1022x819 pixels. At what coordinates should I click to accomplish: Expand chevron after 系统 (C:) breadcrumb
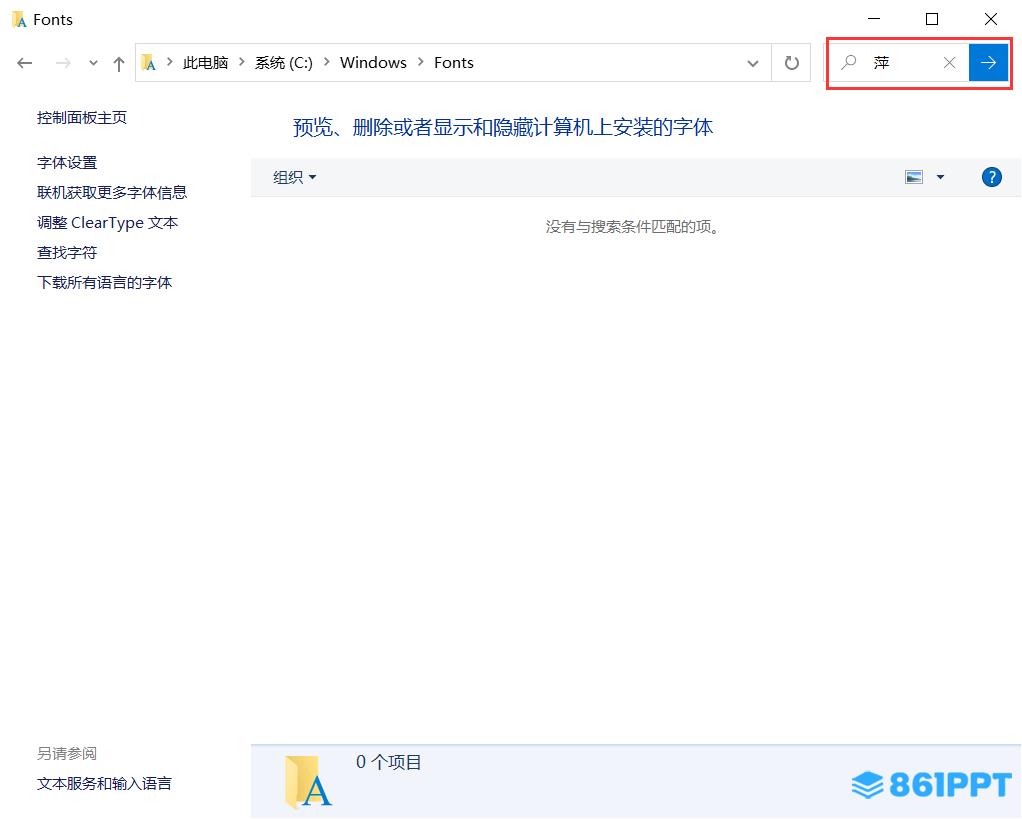tap(327, 62)
